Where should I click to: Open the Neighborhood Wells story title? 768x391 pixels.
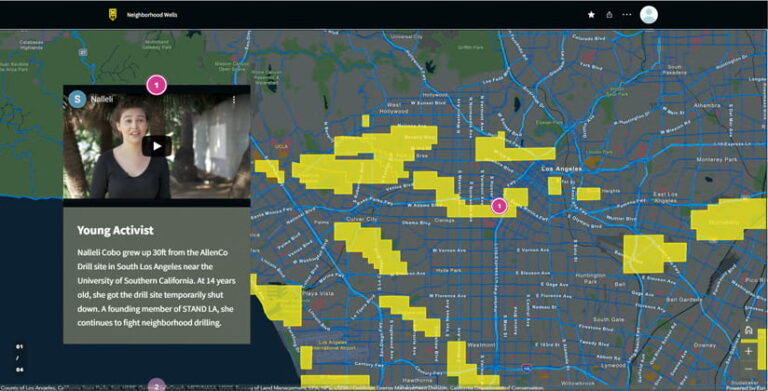pos(152,15)
